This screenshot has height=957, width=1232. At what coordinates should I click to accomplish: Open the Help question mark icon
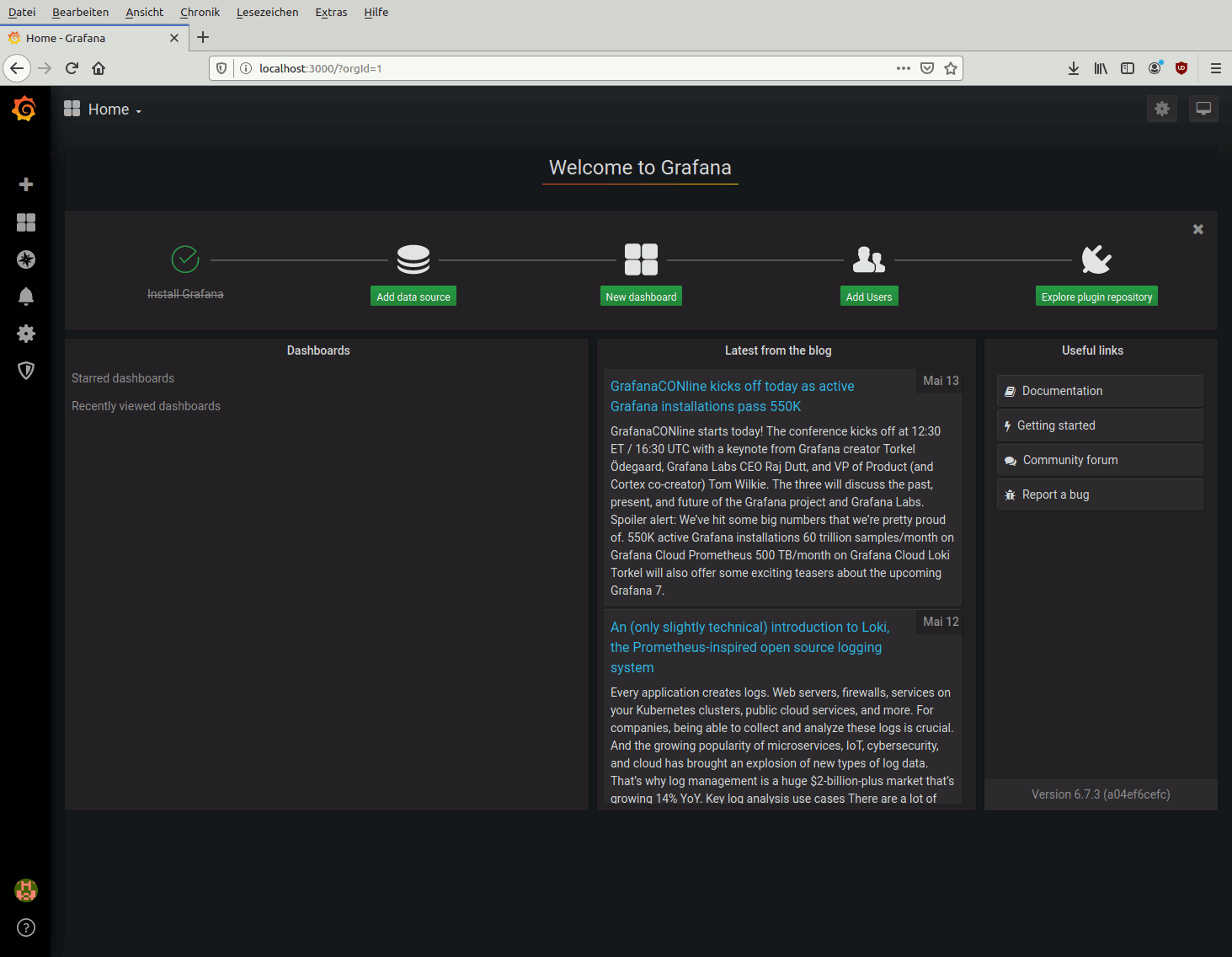26,928
